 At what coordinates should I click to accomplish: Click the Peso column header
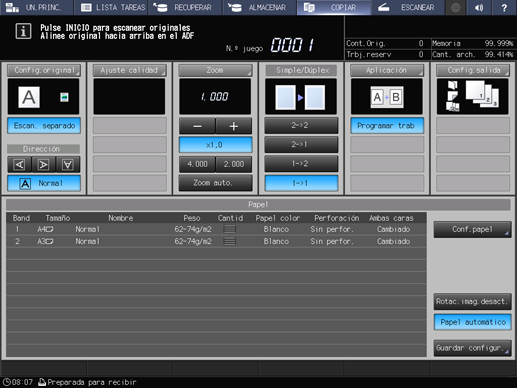coord(192,218)
